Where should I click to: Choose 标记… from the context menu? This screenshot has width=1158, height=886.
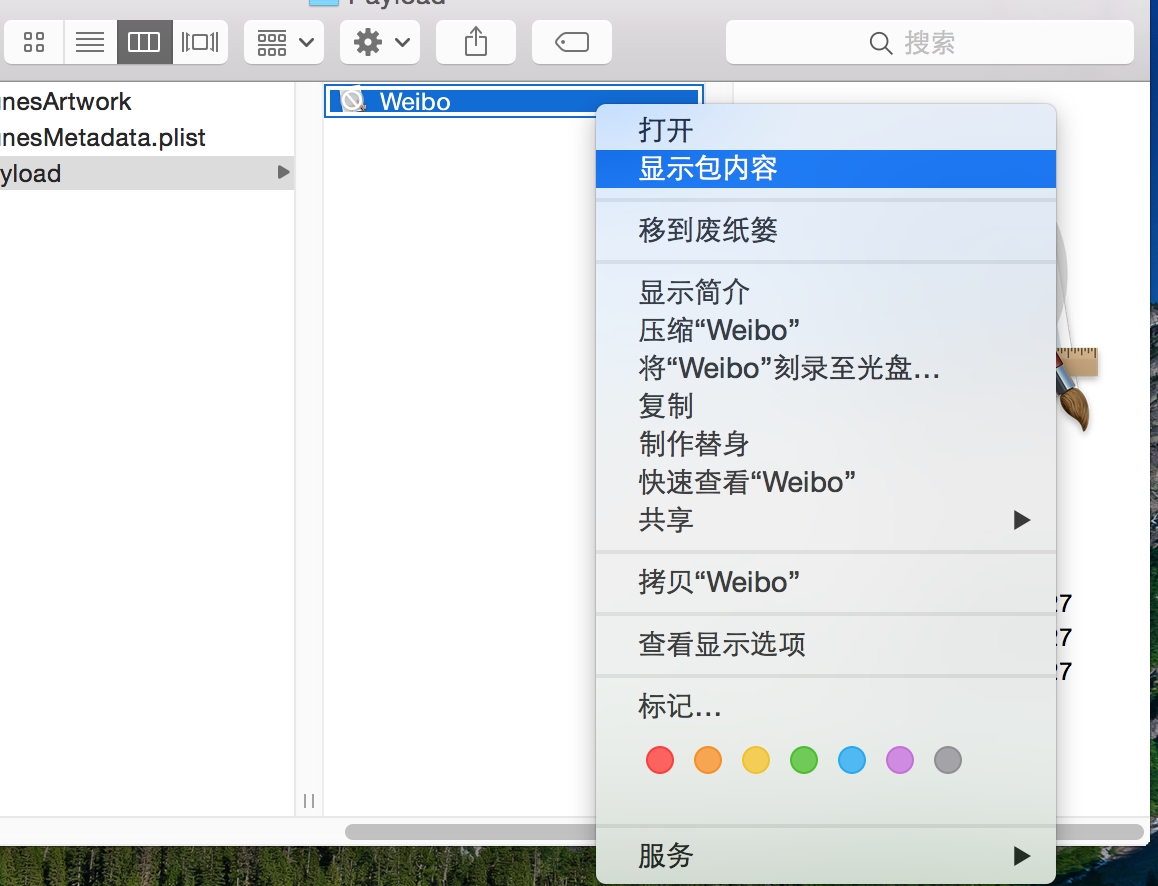(826, 707)
